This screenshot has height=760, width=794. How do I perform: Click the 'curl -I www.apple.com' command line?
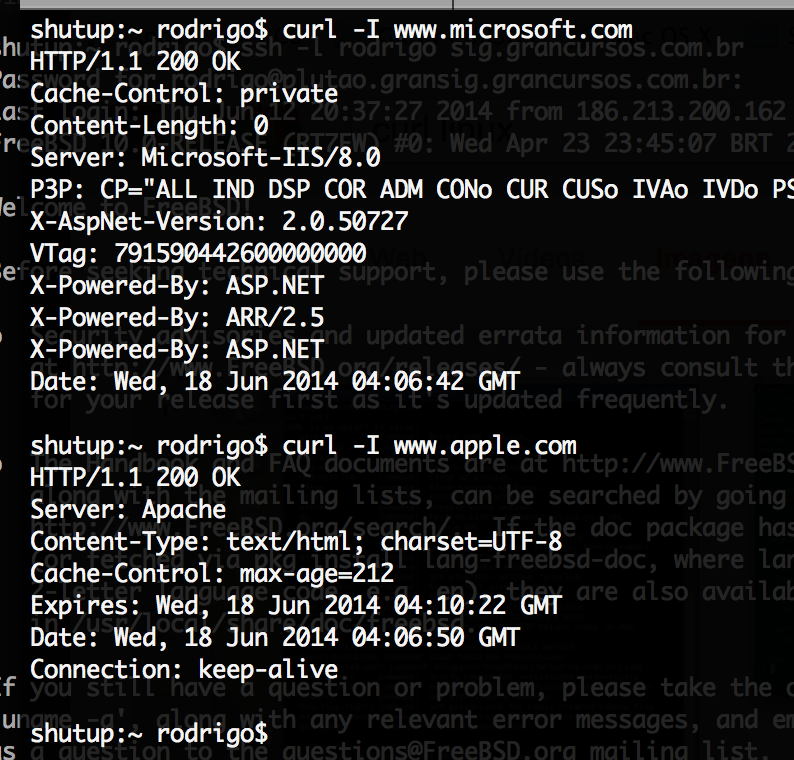[303, 446]
